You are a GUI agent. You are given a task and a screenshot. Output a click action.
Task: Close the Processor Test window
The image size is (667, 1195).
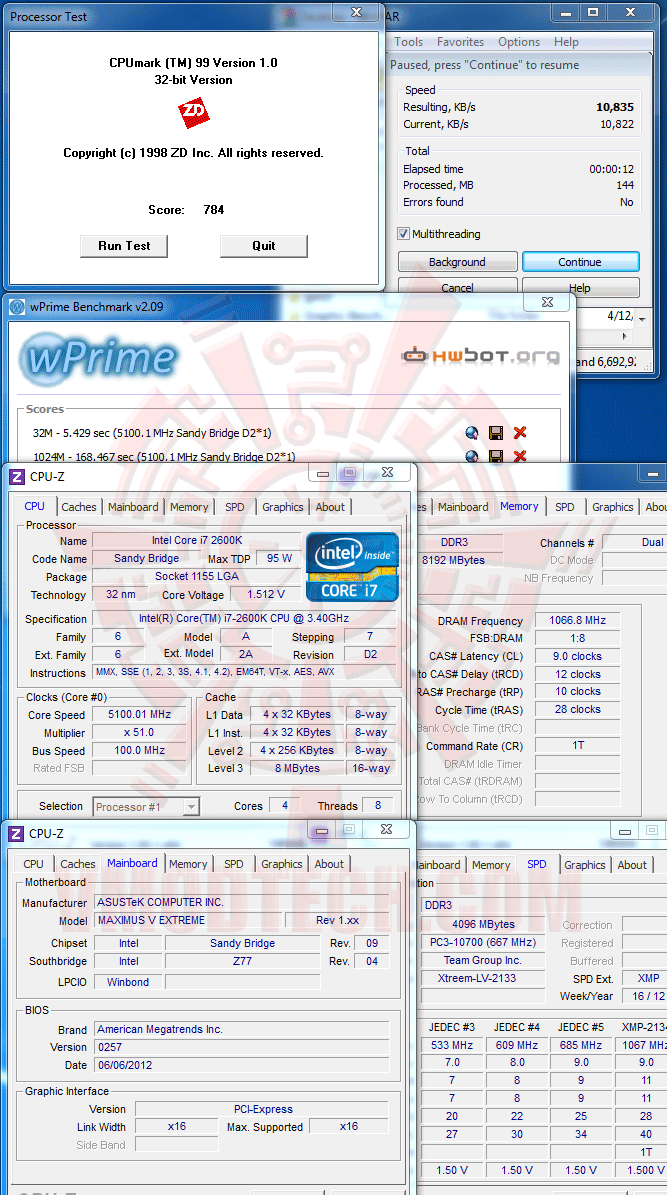356,12
